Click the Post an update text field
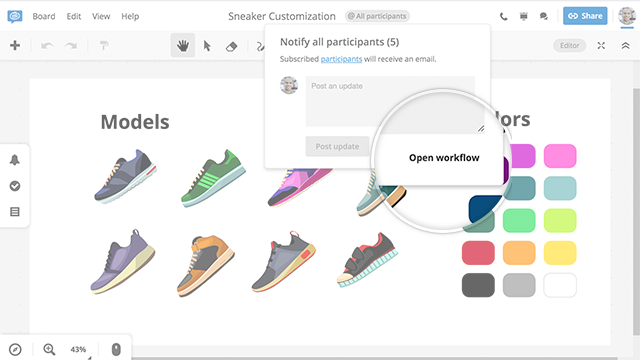This screenshot has height=360, width=640. (390, 101)
